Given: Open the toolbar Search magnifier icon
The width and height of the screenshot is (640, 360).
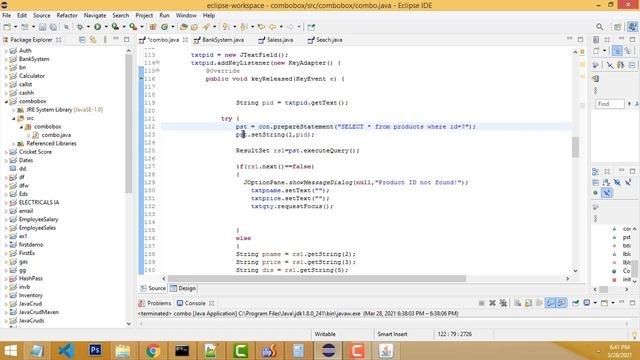Looking at the screenshot, I should 599,27.
